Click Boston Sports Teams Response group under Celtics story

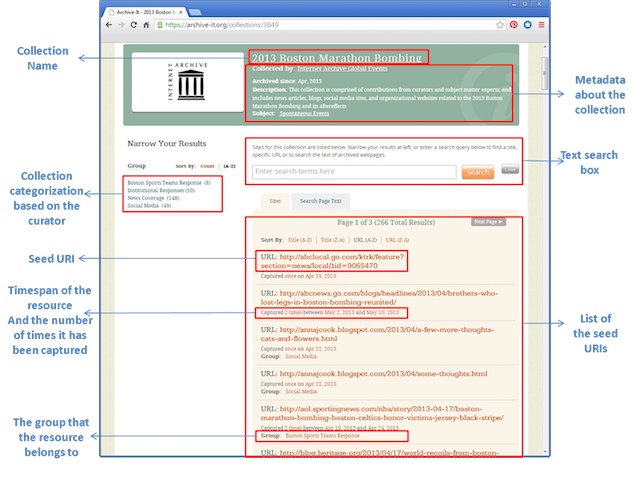coord(323,436)
